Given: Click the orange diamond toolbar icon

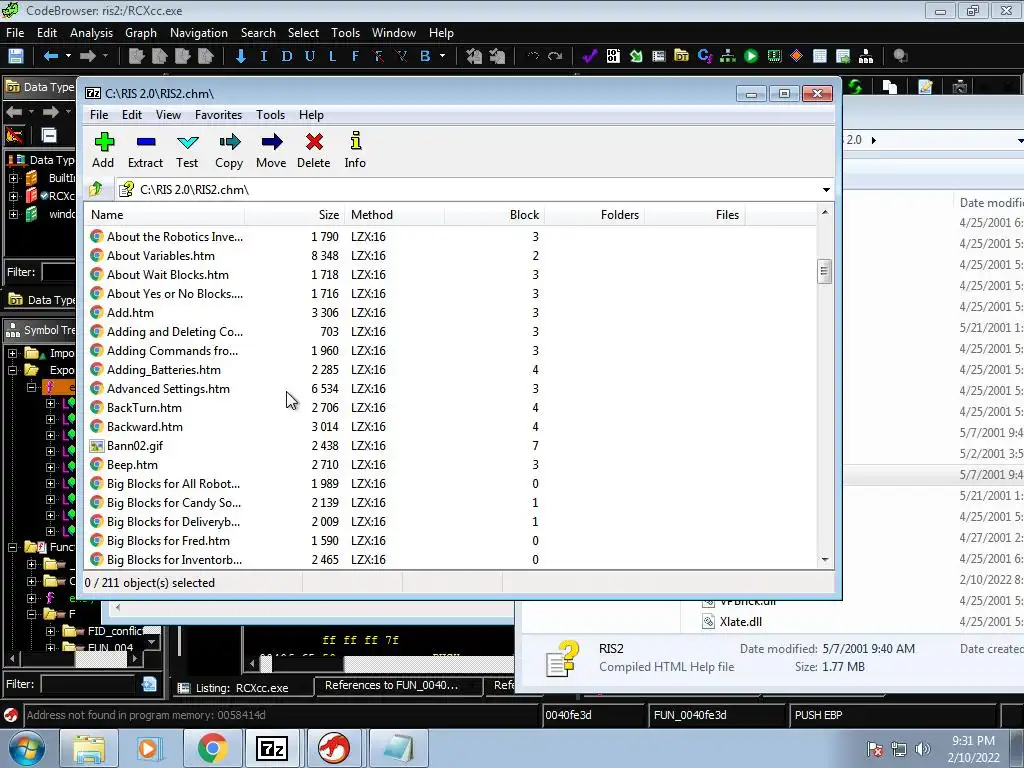Looking at the screenshot, I should (796, 56).
